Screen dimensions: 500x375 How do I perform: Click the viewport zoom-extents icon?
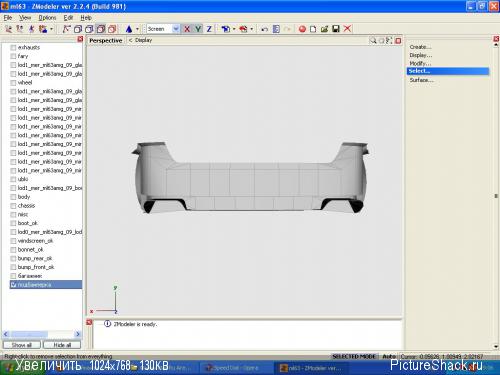tap(389, 41)
